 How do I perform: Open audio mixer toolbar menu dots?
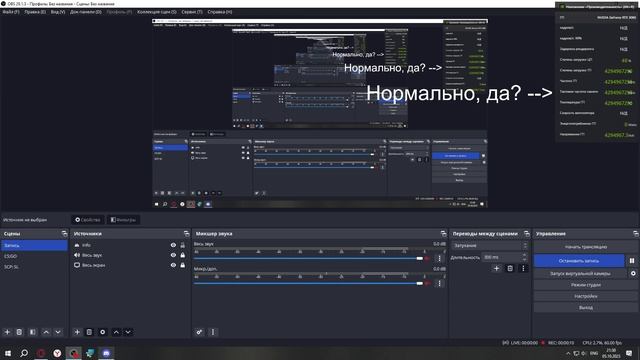click(x=213, y=332)
